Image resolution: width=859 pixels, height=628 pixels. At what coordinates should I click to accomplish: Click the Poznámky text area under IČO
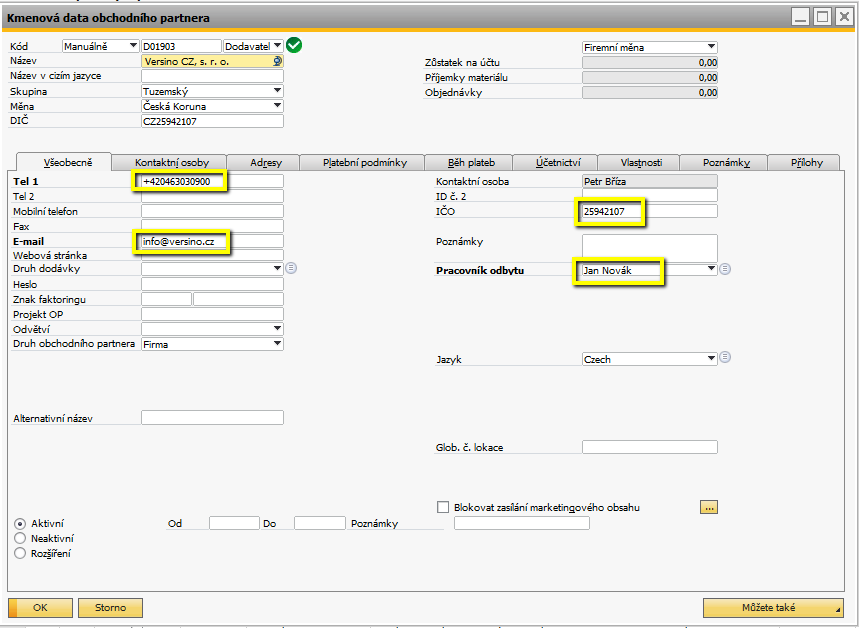[x=650, y=248]
